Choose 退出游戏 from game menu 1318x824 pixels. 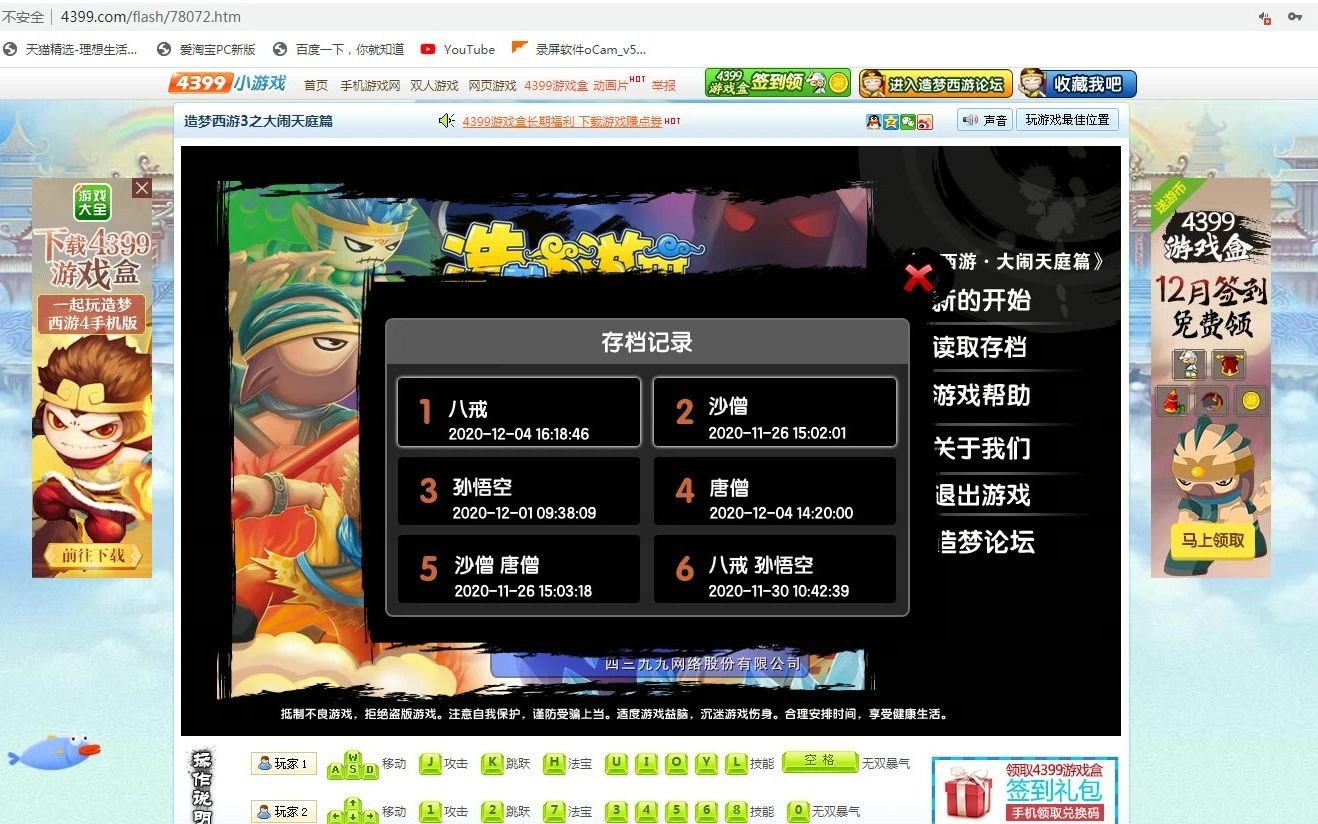click(981, 495)
